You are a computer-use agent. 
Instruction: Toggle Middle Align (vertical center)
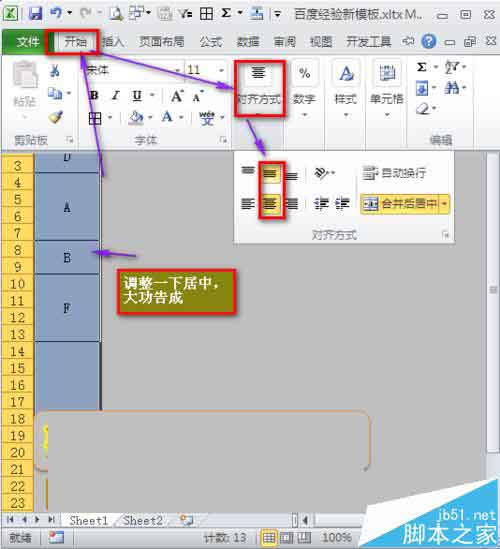[x=270, y=173]
